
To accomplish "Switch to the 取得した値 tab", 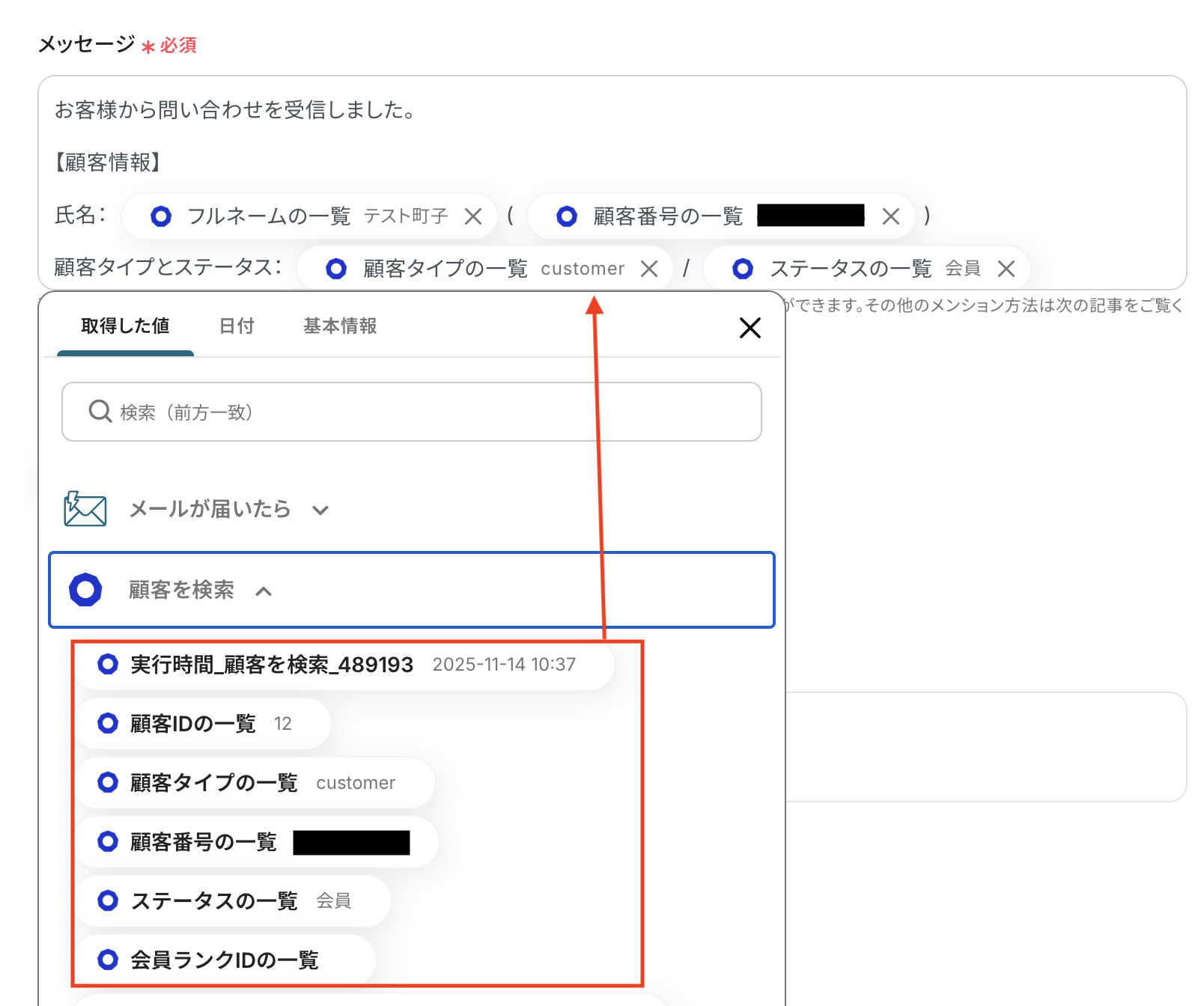I will 125,326.
